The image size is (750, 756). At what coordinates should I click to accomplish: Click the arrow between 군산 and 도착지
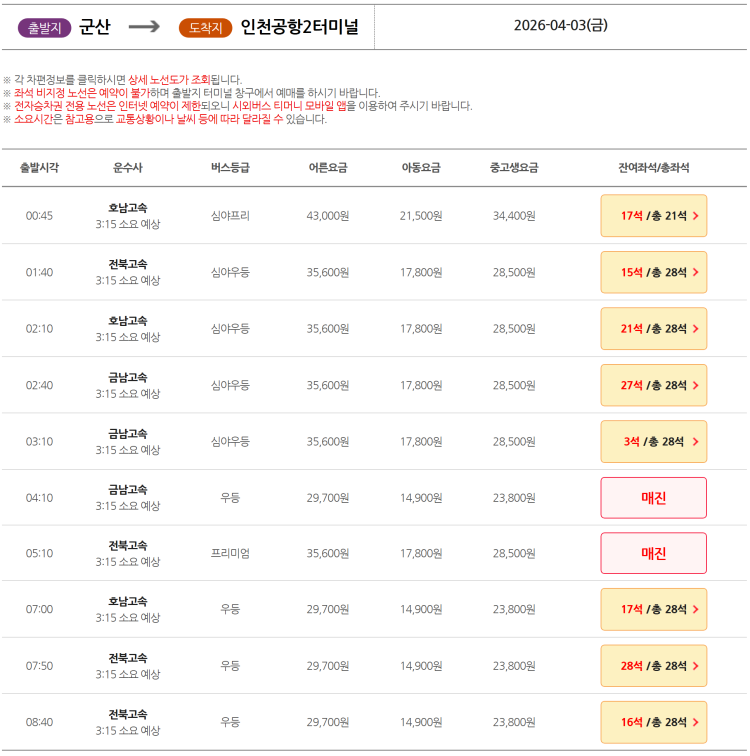tap(144, 27)
